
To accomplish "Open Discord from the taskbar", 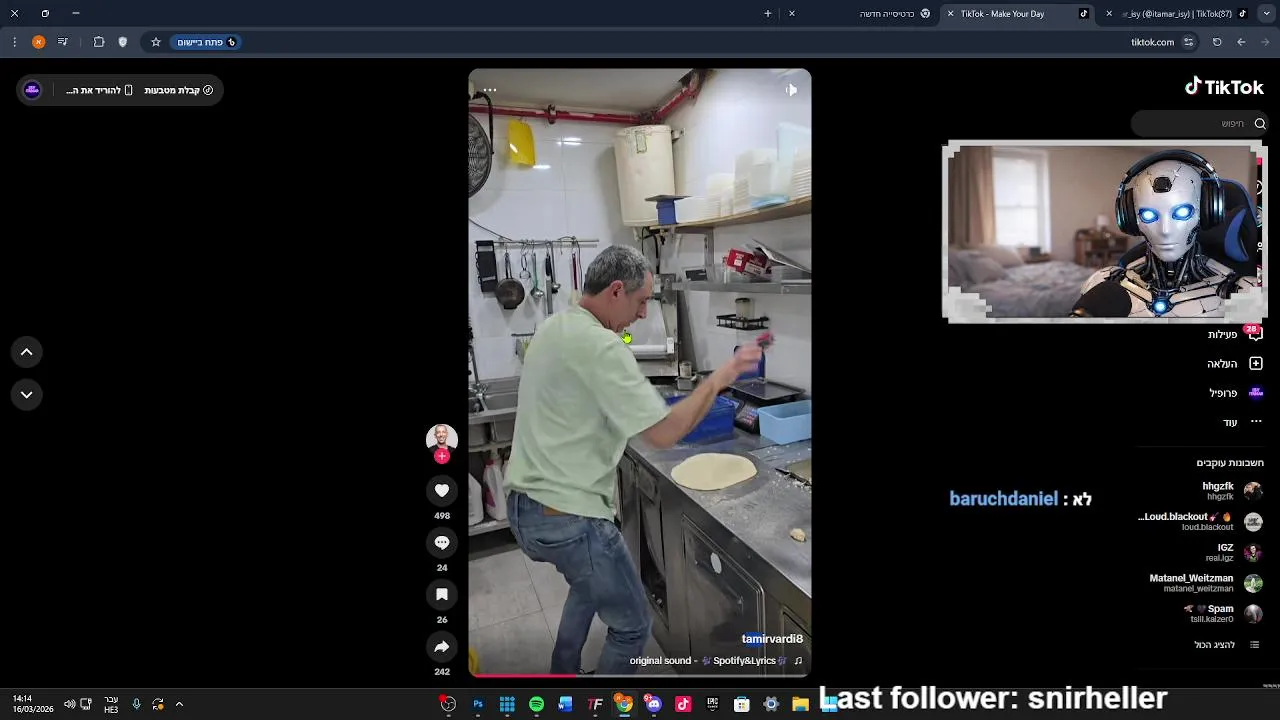I will 654,704.
